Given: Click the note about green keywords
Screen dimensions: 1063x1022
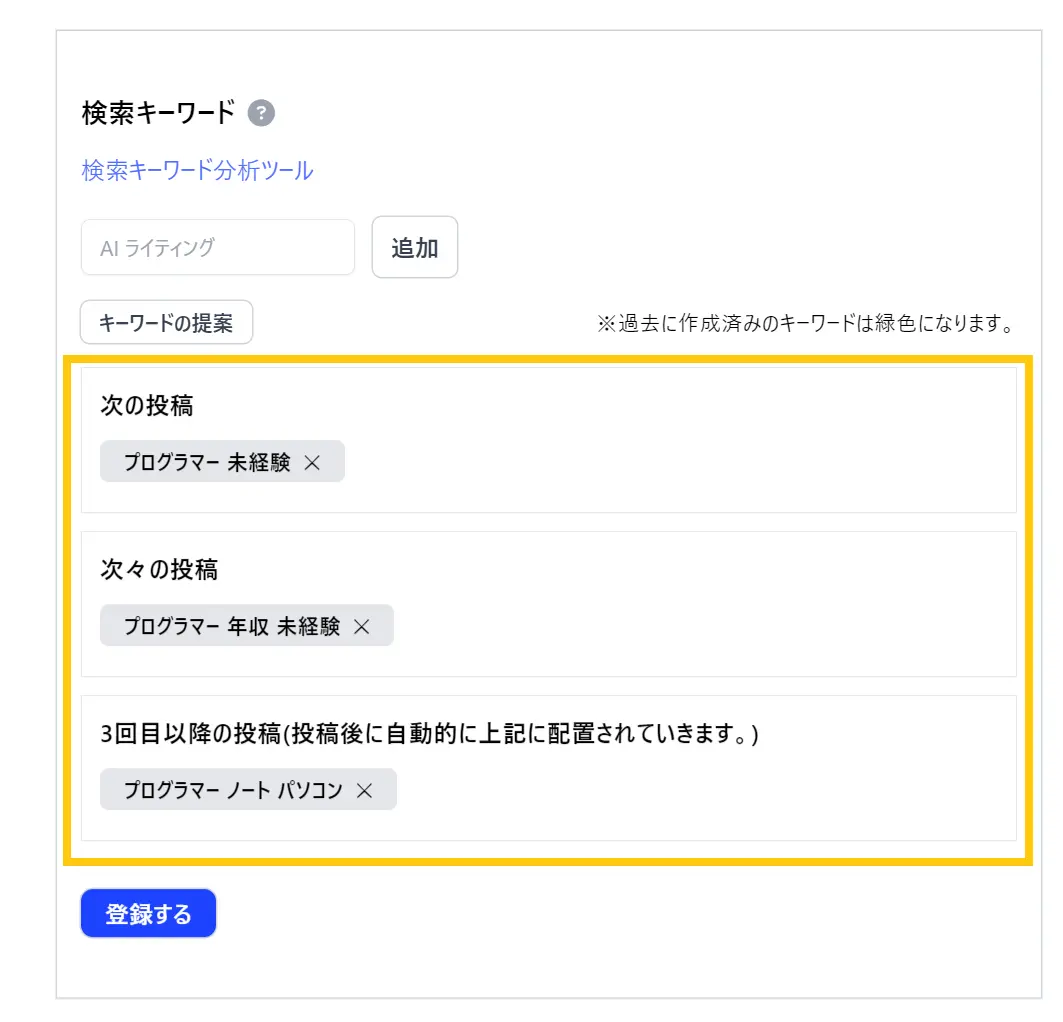Looking at the screenshot, I should 806,324.
